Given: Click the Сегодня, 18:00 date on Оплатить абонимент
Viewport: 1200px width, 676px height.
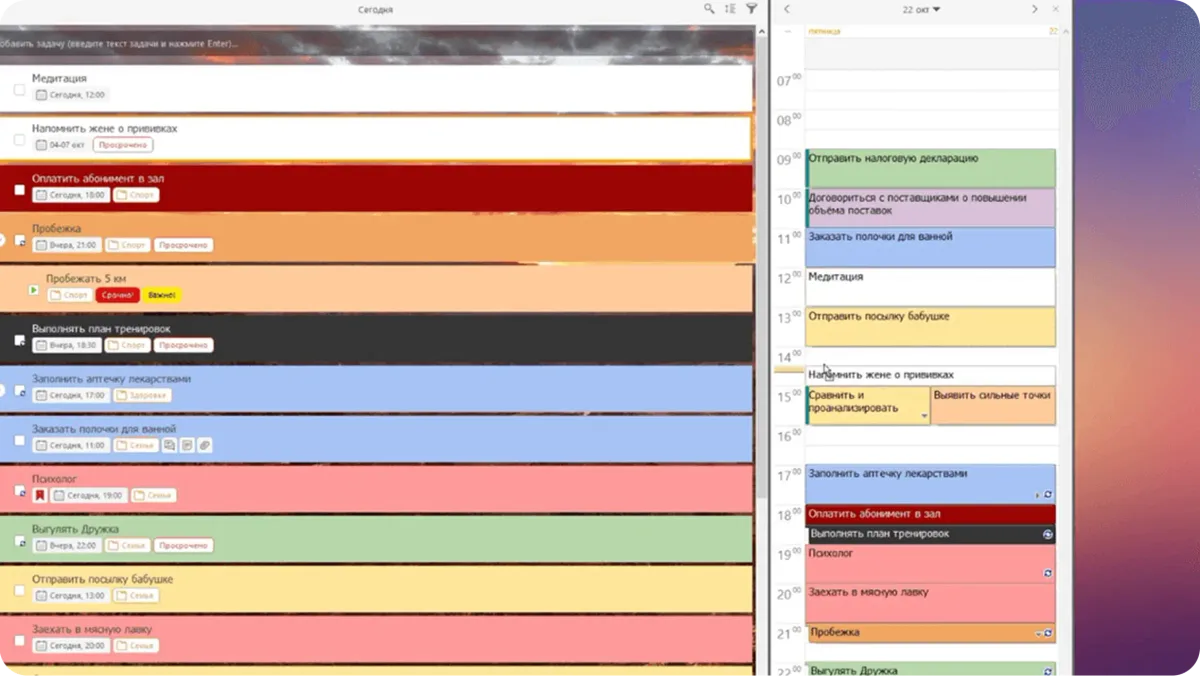Looking at the screenshot, I should 70,195.
